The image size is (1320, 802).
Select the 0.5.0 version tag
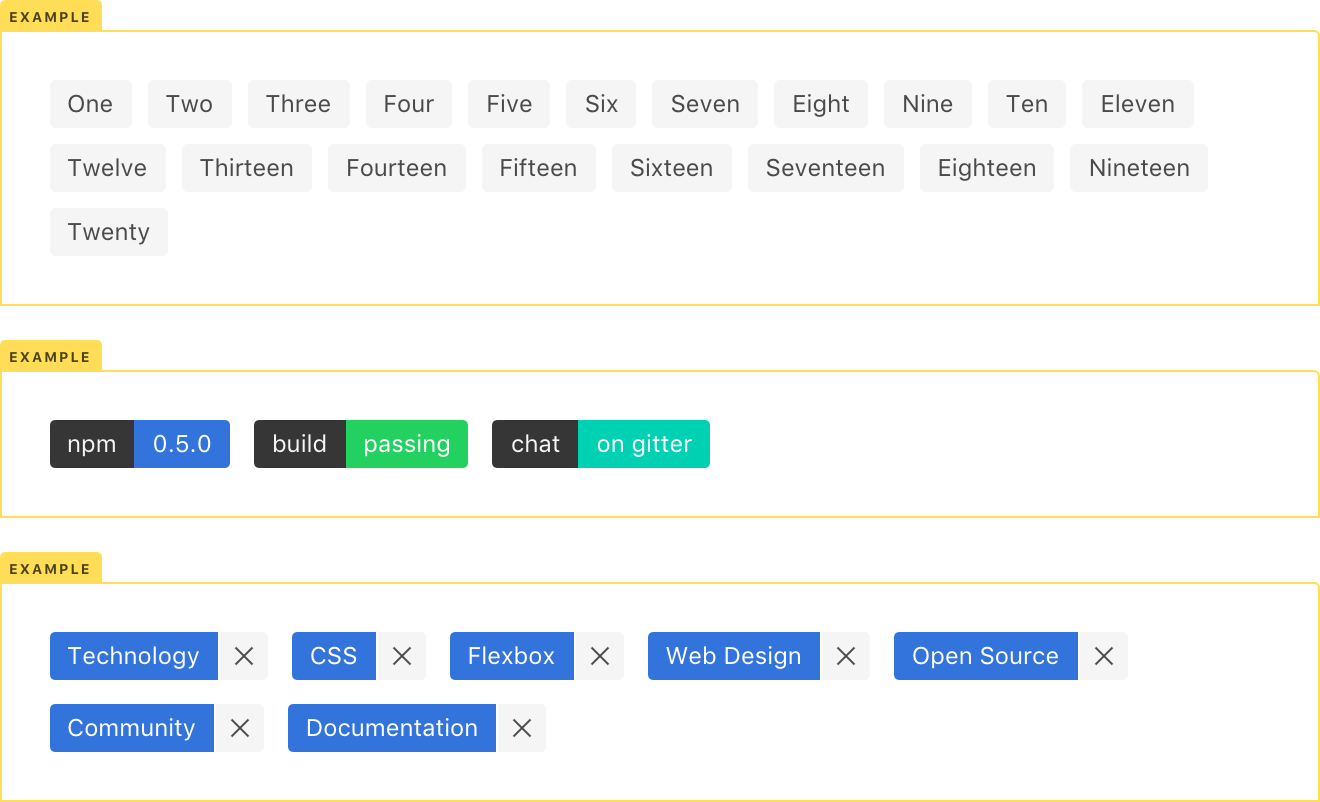pos(182,444)
